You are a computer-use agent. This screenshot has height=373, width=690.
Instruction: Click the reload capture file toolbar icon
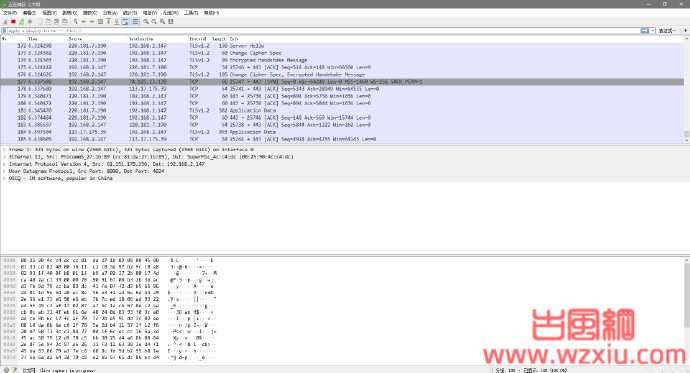click(x=64, y=22)
